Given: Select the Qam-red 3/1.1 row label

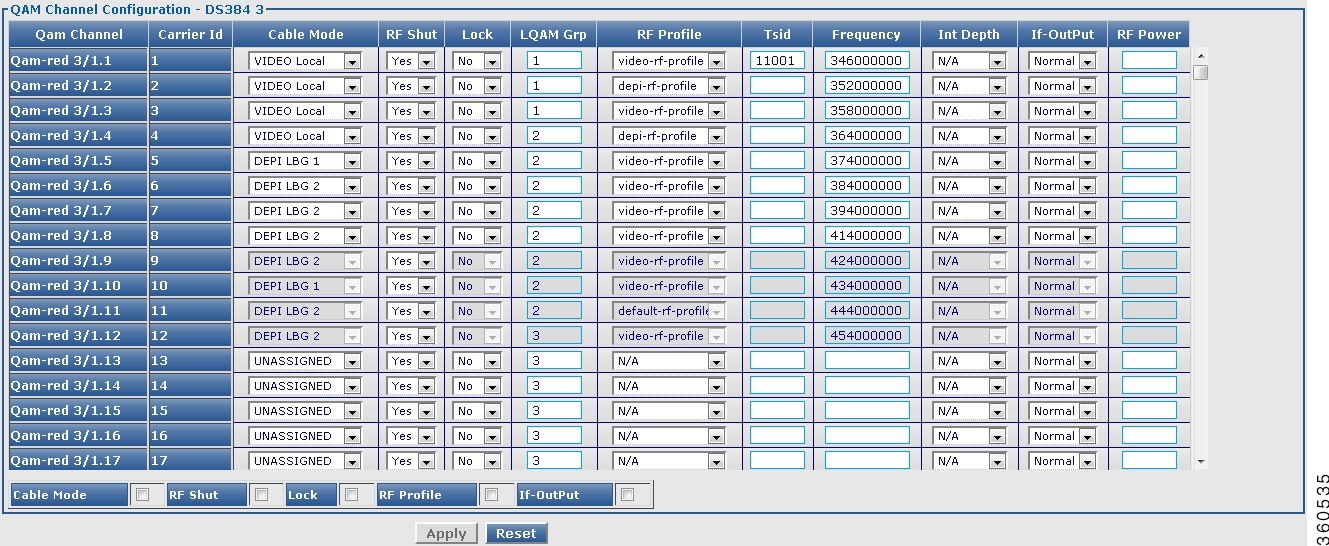Looking at the screenshot, I should click(78, 61).
